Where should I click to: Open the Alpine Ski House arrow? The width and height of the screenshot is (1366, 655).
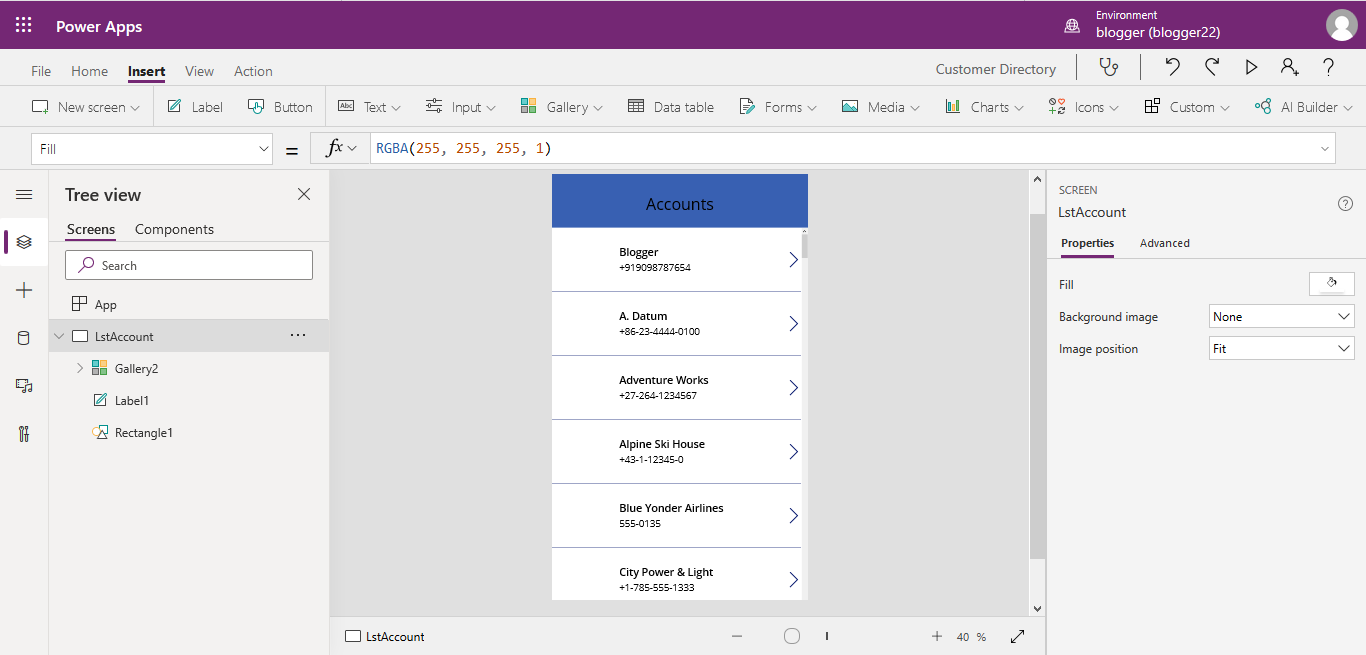point(794,452)
